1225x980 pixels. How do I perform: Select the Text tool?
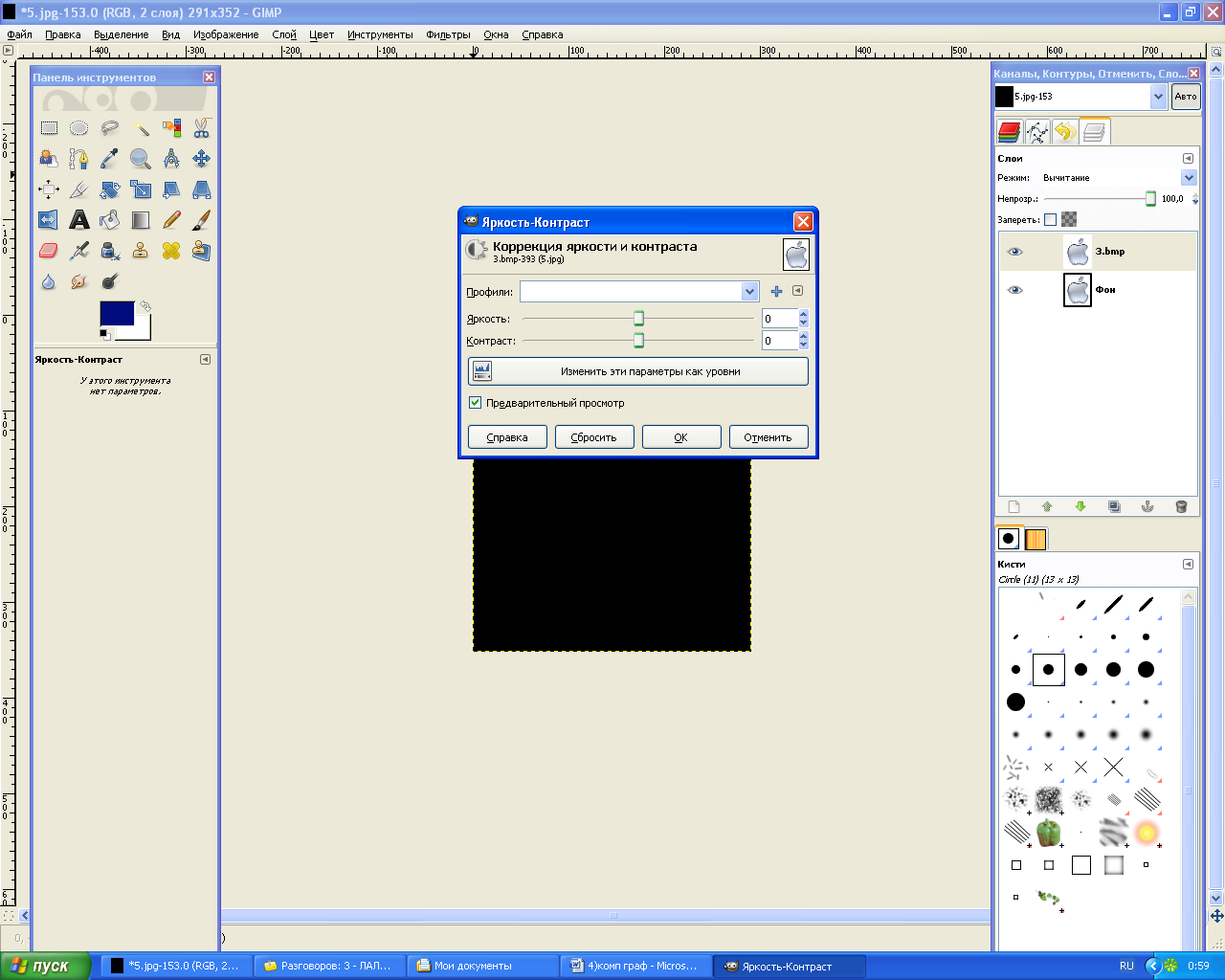click(79, 220)
